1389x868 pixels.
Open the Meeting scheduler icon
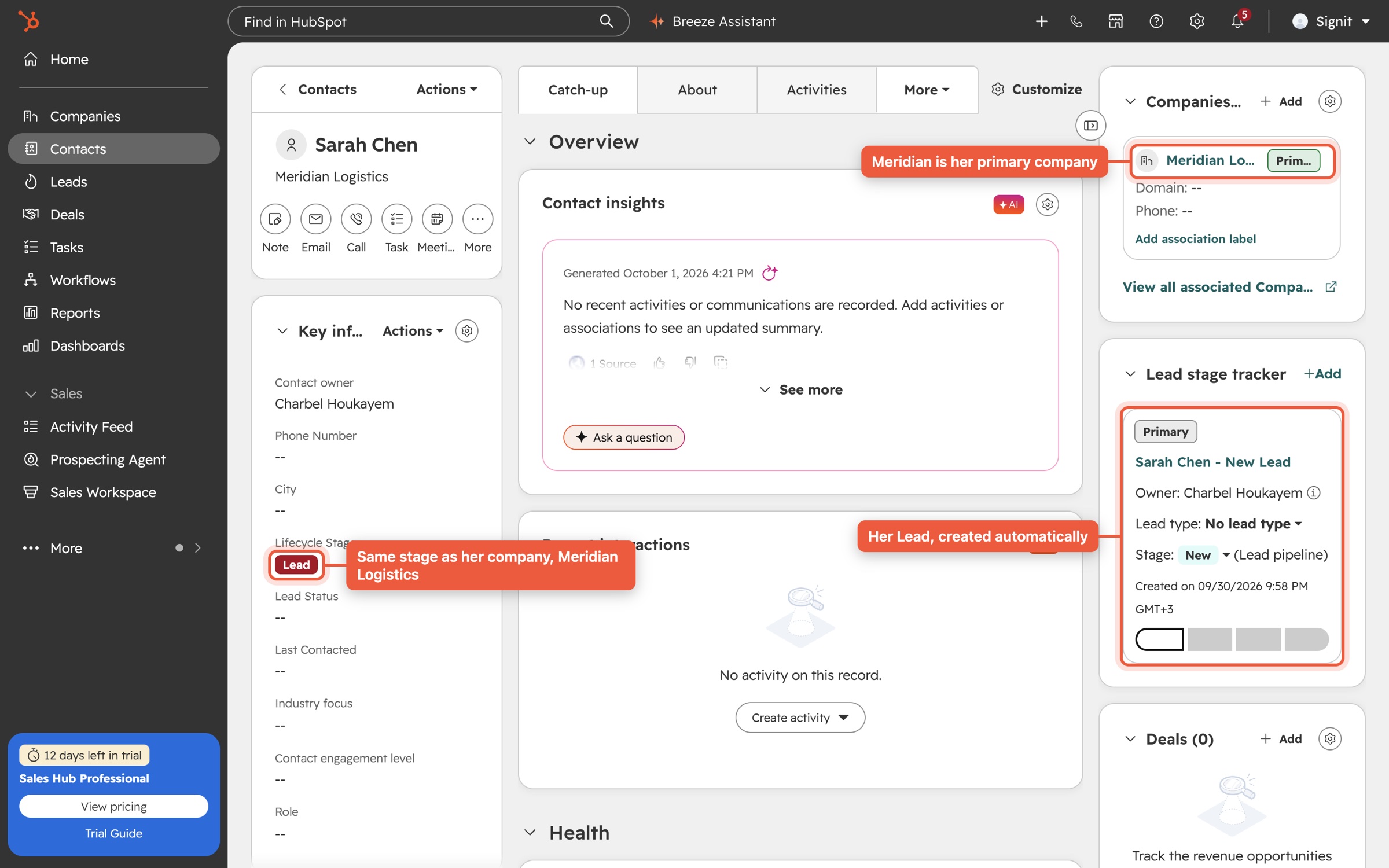pyautogui.click(x=437, y=219)
